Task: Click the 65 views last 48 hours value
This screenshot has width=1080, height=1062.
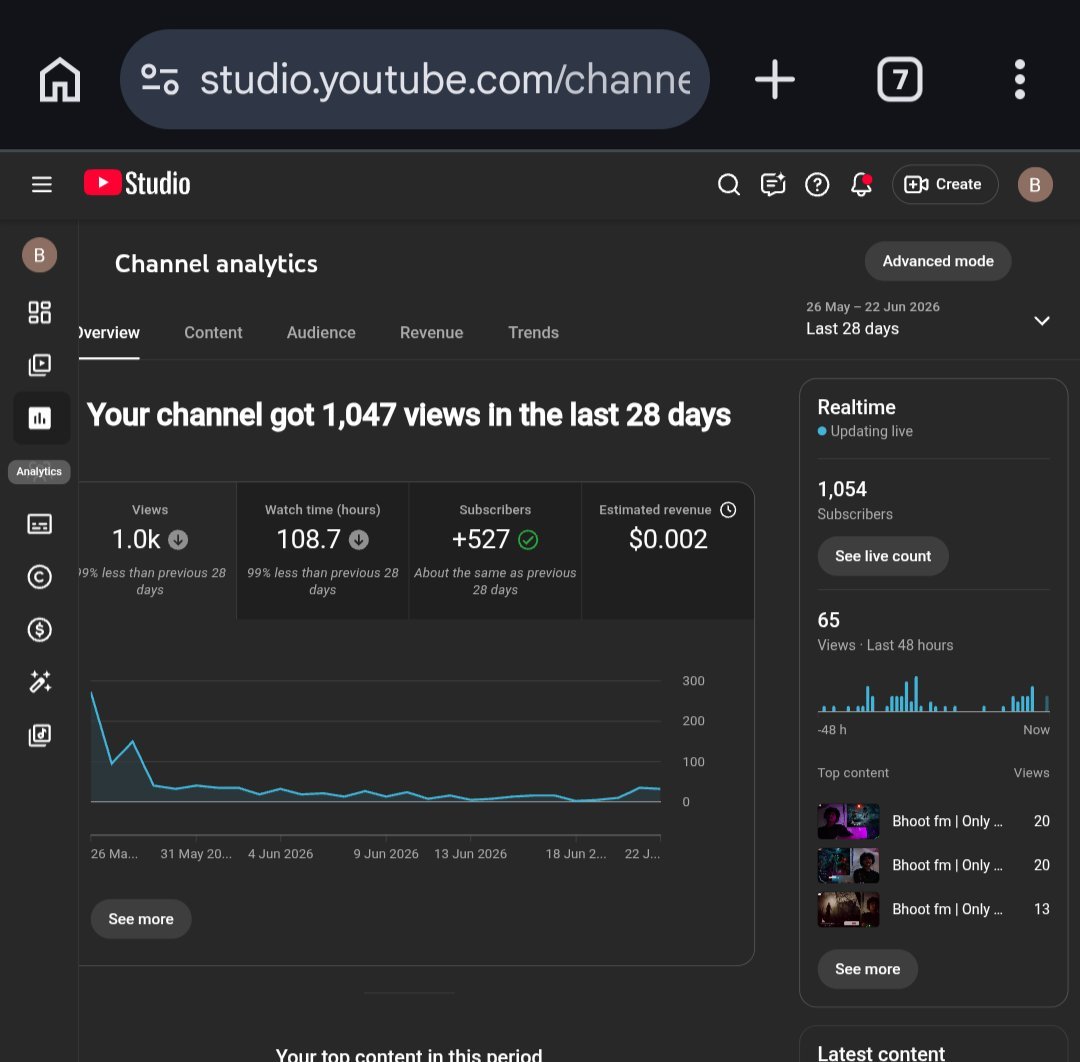Action: 829,621
